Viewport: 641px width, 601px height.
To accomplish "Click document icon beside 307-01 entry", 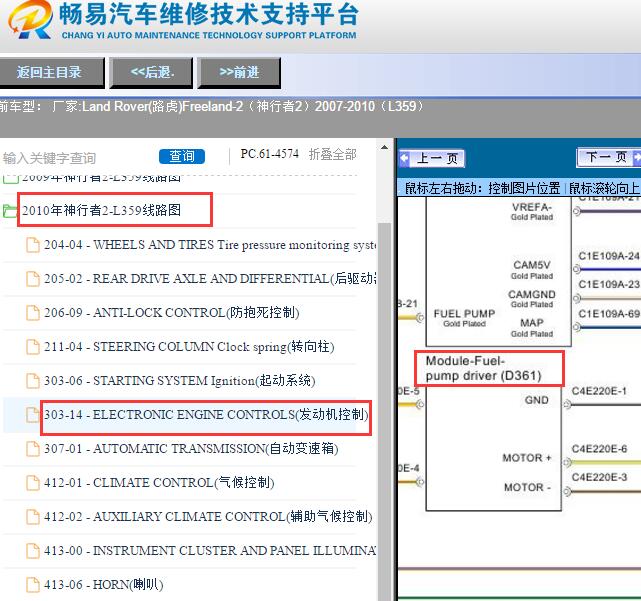I will point(33,449).
